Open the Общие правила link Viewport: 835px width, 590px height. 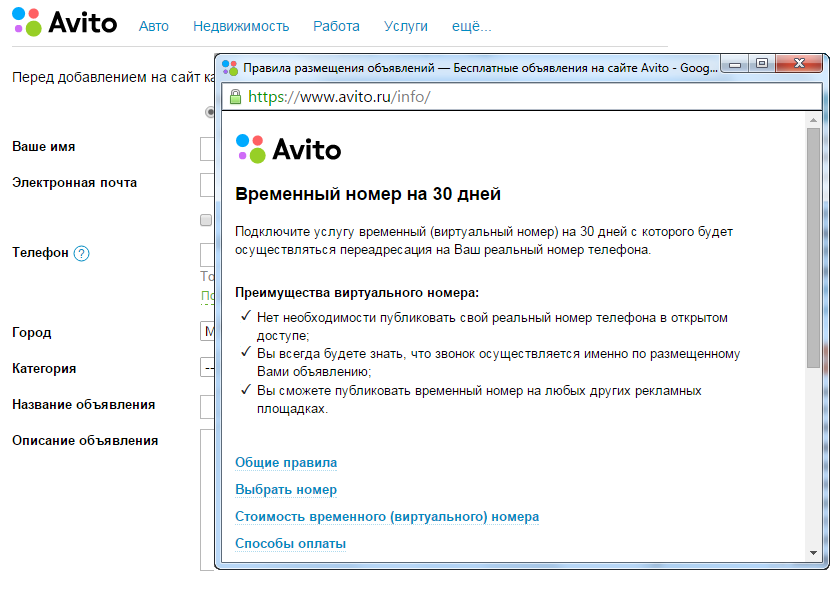[286, 462]
